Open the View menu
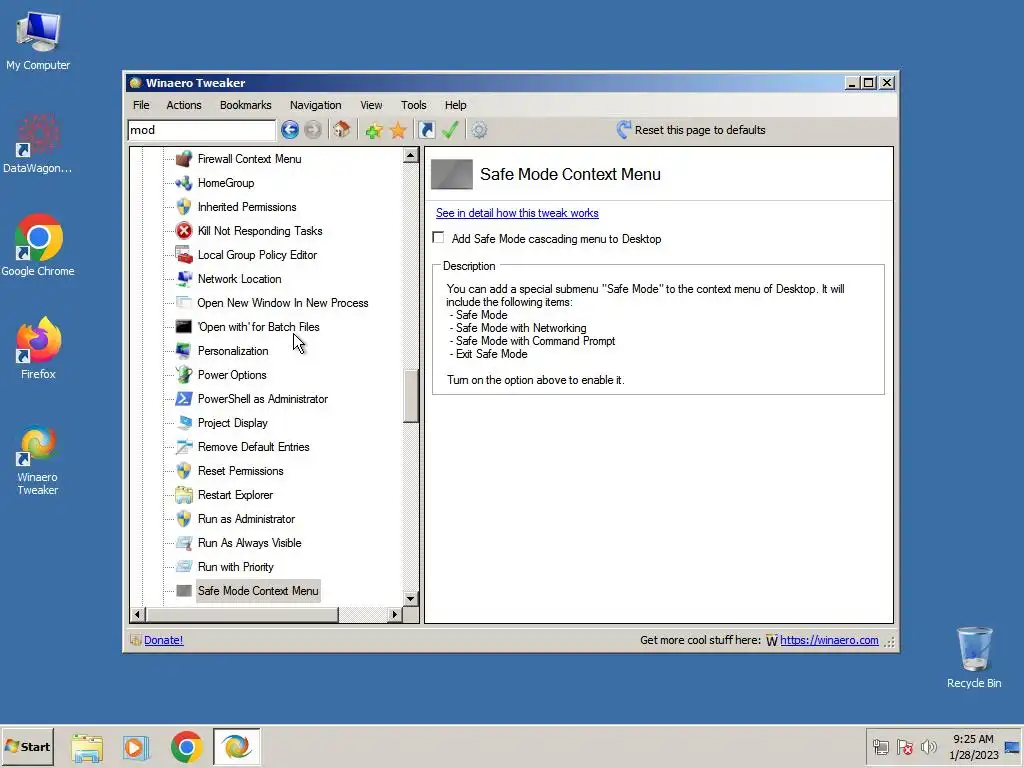The height and width of the screenshot is (768, 1024). tap(371, 105)
